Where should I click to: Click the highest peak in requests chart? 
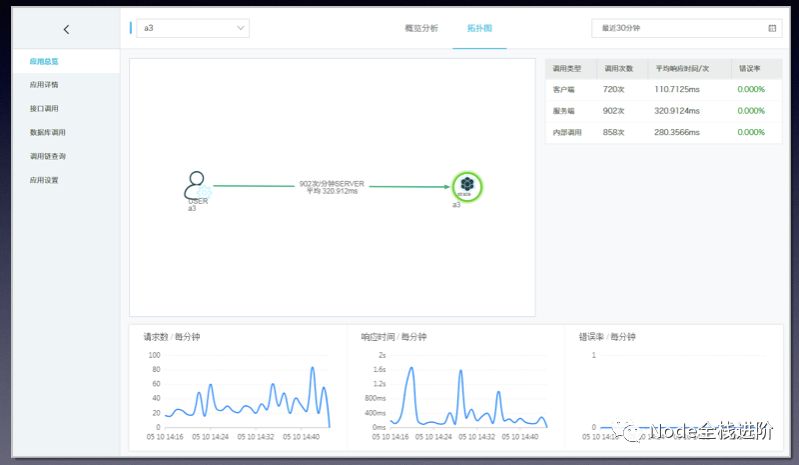click(x=312, y=368)
